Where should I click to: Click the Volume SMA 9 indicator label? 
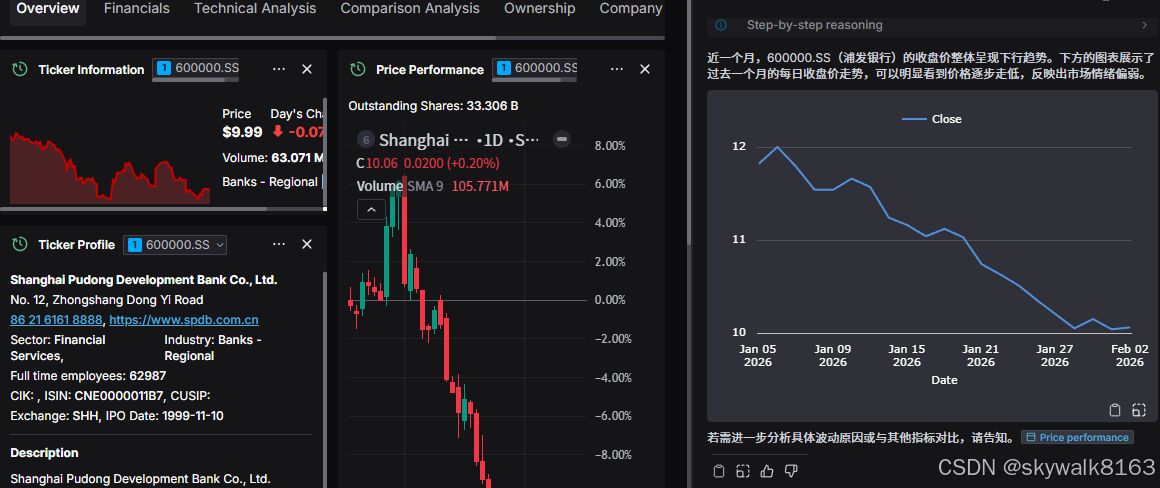coord(399,186)
